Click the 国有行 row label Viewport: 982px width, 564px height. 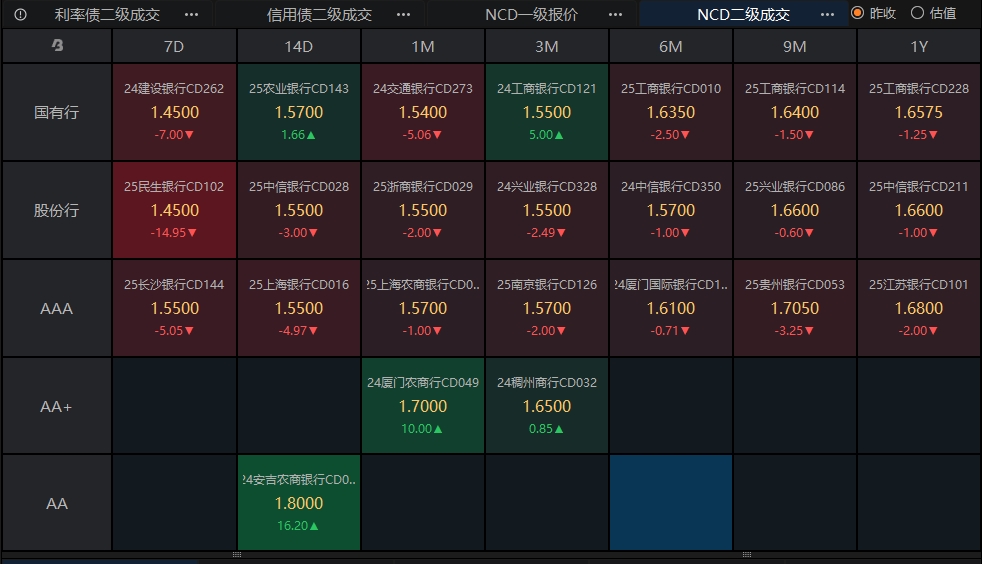(x=56, y=112)
